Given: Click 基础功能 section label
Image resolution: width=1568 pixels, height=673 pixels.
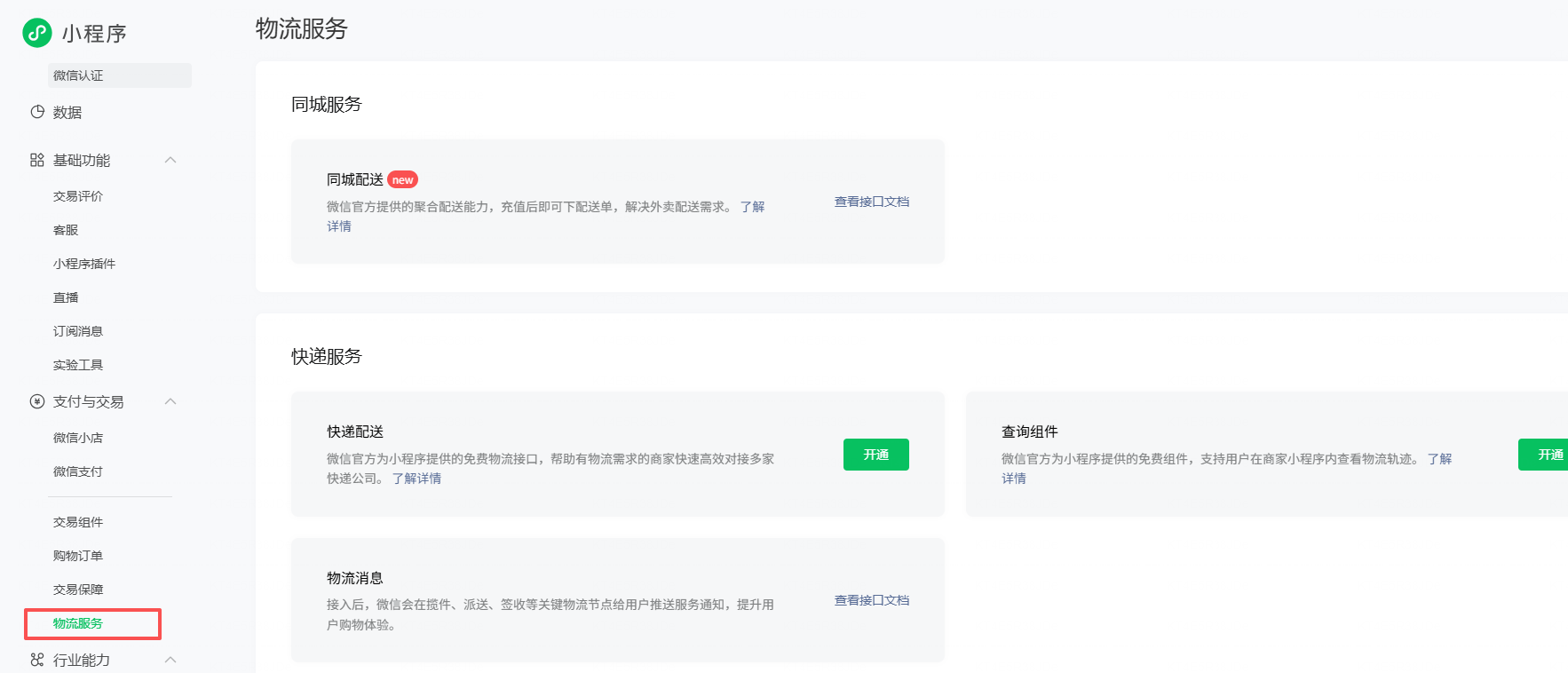Looking at the screenshot, I should point(82,160).
